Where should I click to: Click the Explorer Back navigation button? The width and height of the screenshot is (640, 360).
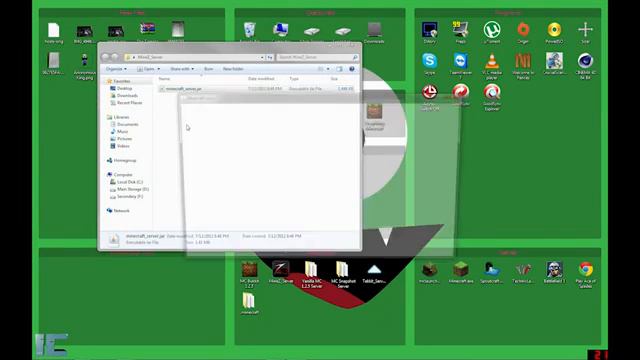point(105,57)
